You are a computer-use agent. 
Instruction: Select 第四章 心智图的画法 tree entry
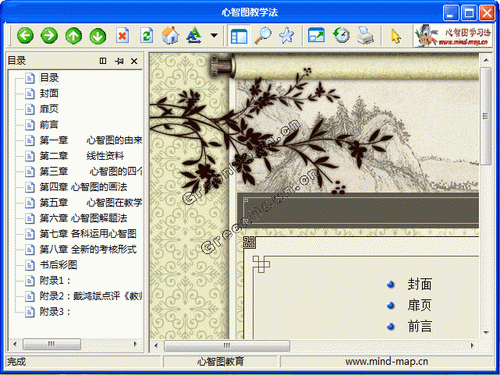coord(83,187)
